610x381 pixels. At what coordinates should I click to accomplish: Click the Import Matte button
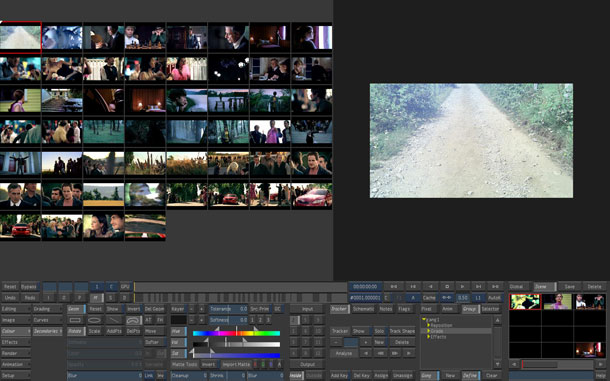[236, 364]
